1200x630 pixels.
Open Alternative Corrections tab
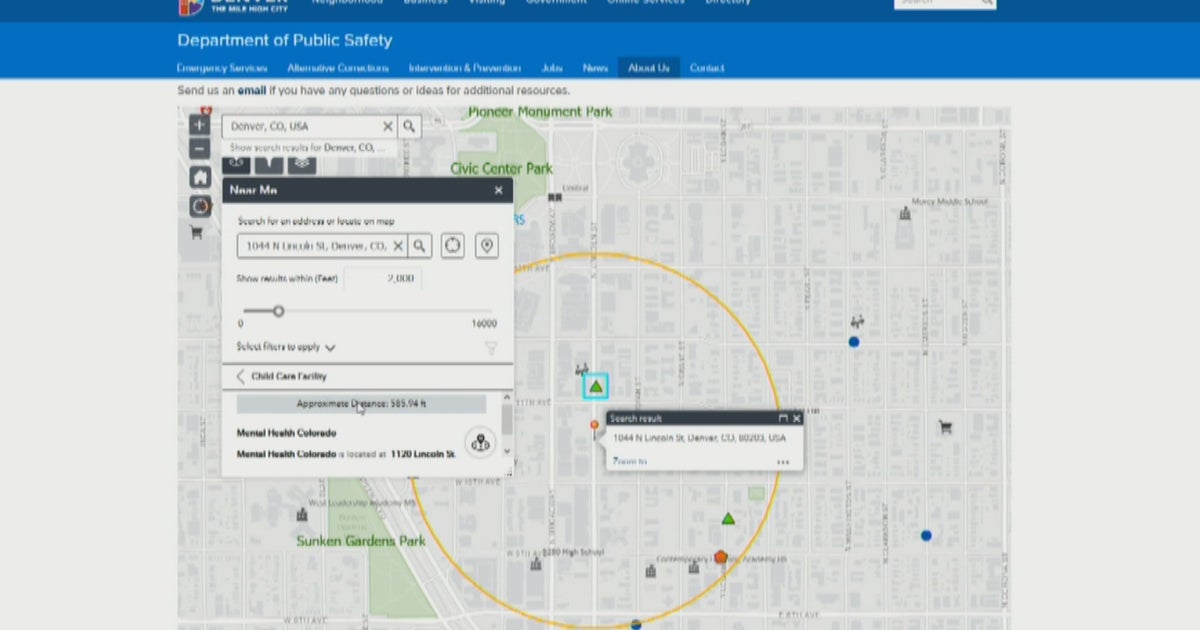(x=338, y=68)
